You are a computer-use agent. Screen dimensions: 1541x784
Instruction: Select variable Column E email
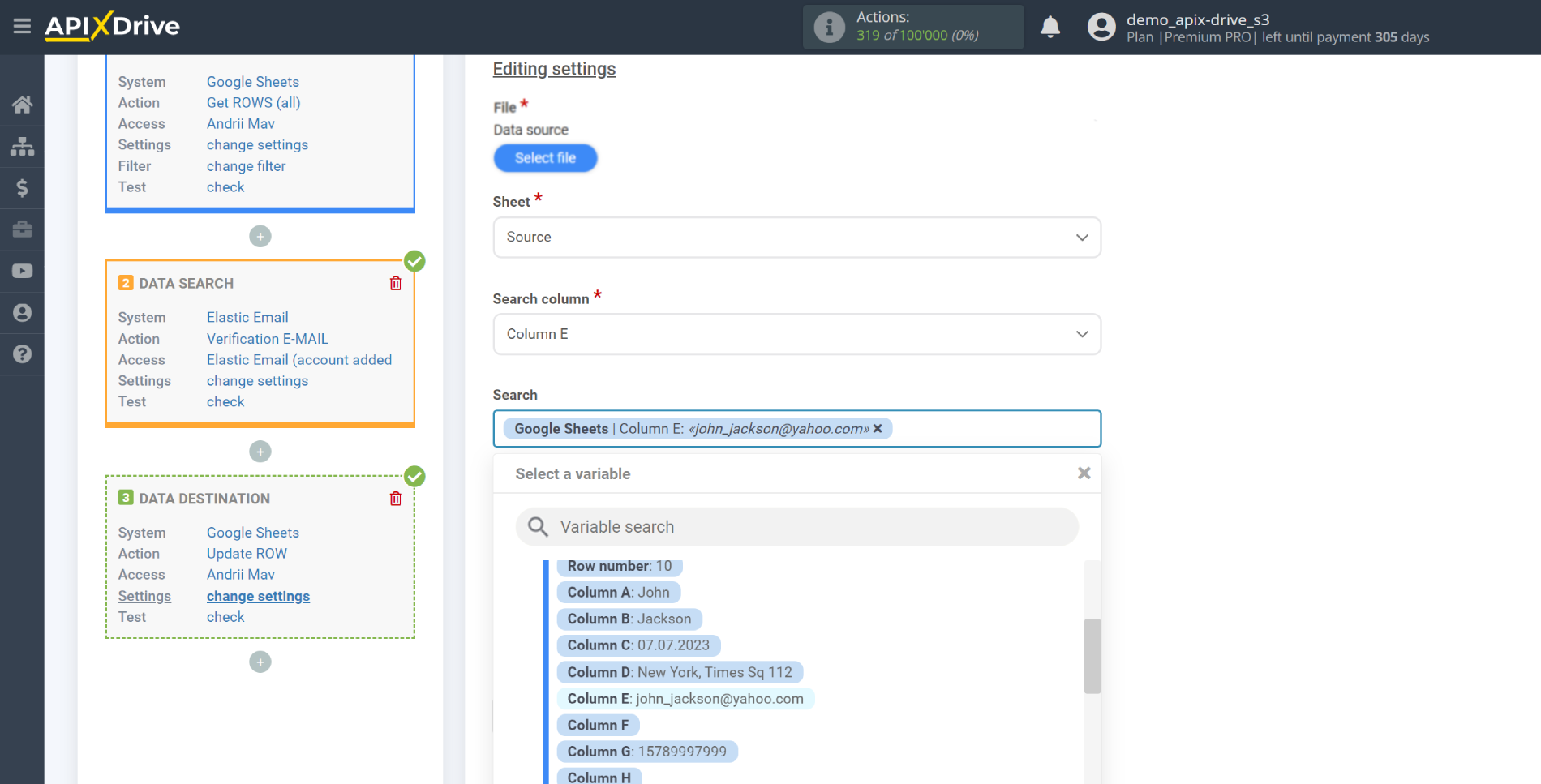pyautogui.click(x=685, y=699)
